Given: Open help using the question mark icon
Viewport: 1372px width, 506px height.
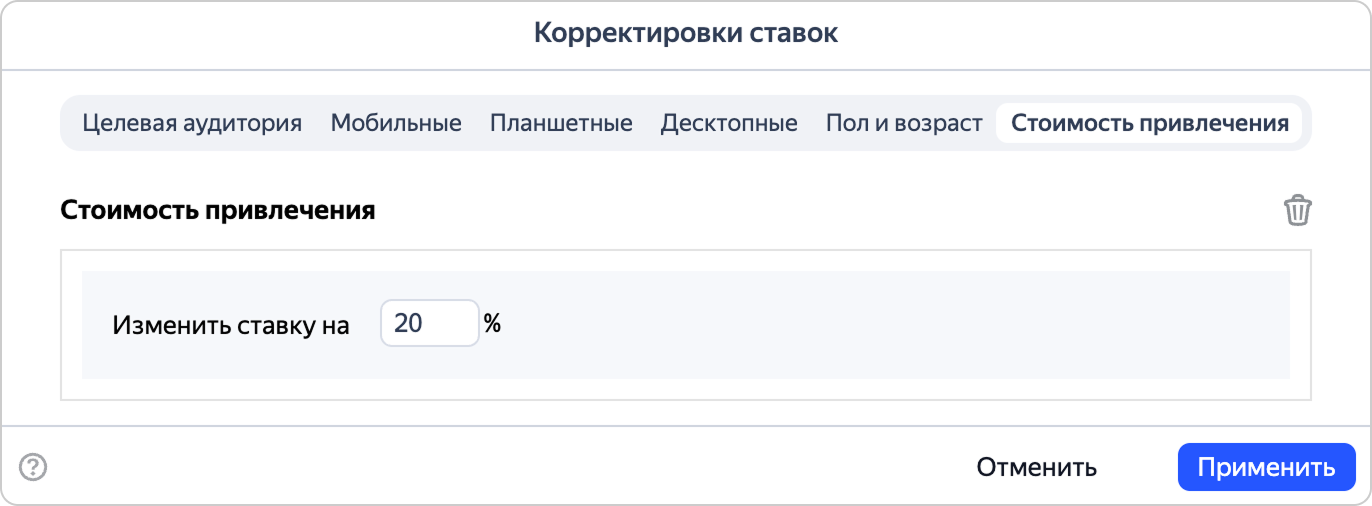Looking at the screenshot, I should click(x=34, y=467).
